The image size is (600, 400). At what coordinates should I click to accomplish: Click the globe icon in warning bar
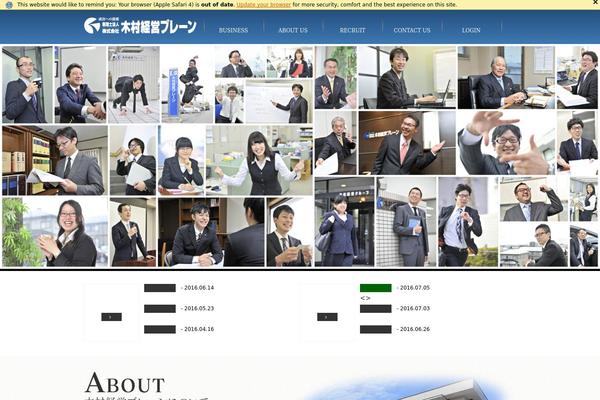pos(9,5)
